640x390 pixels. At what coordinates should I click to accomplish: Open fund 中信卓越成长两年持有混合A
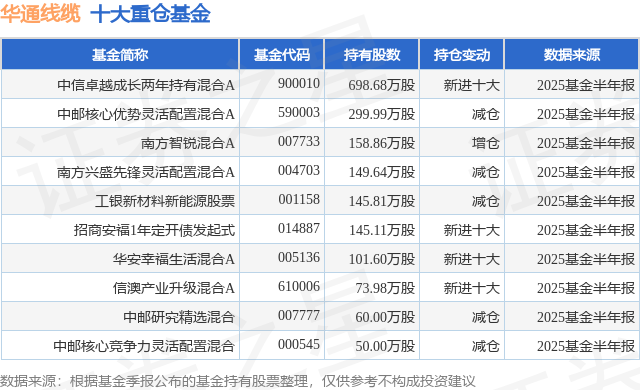[x=146, y=85]
